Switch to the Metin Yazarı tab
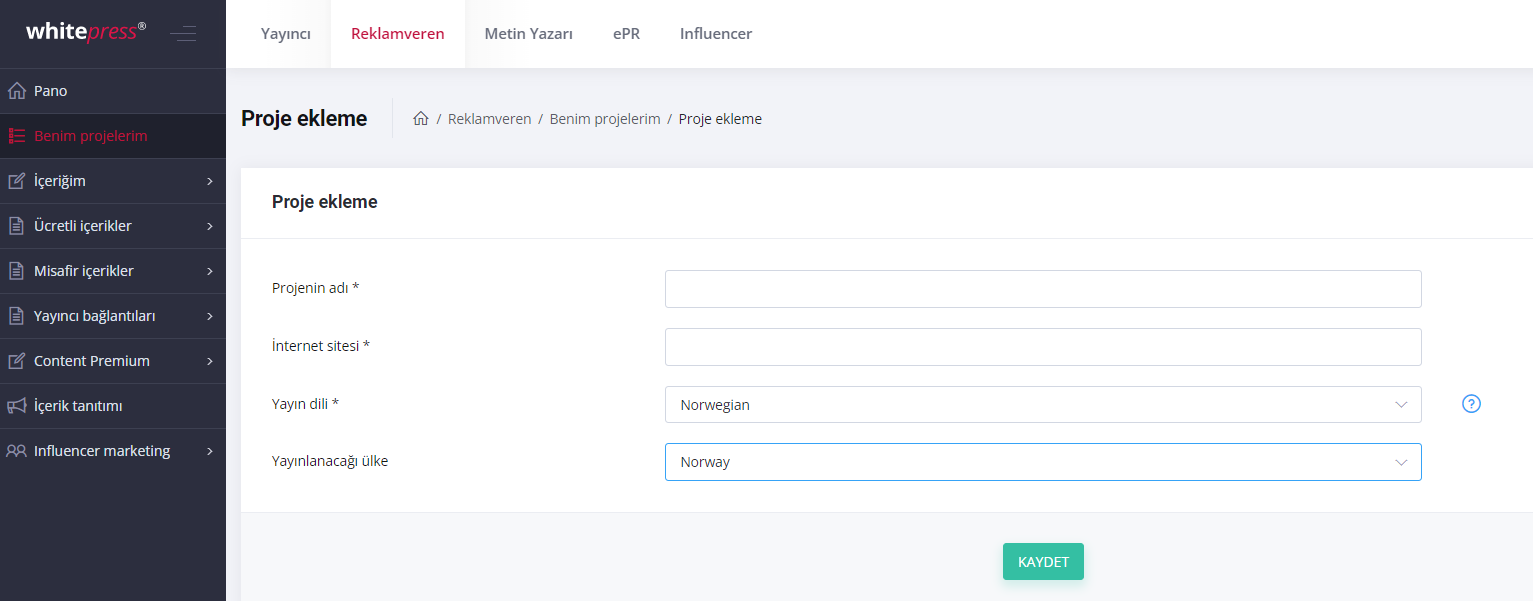 tap(529, 34)
